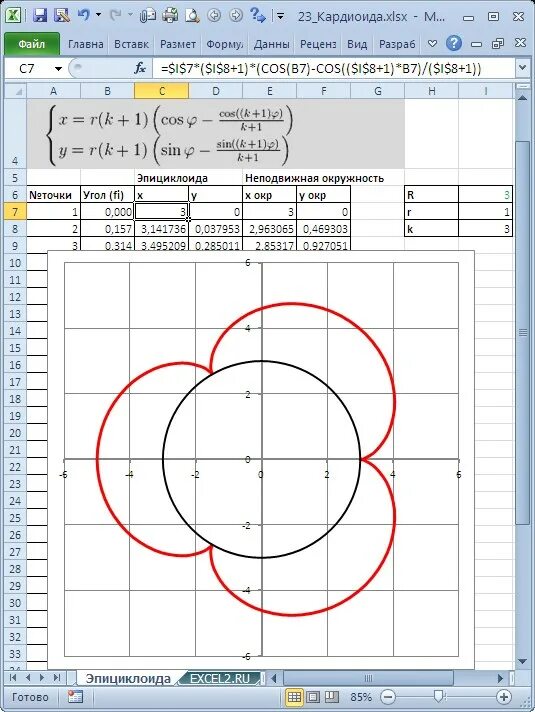Click the Back navigation arrow icon

[x=214, y=16]
